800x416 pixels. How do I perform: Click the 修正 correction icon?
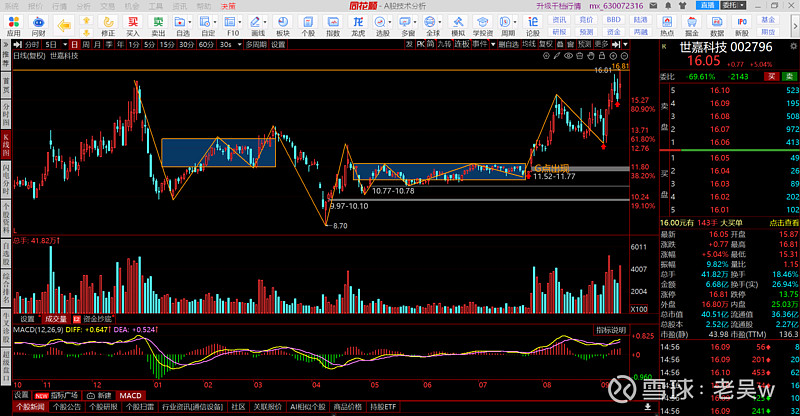coord(108,26)
